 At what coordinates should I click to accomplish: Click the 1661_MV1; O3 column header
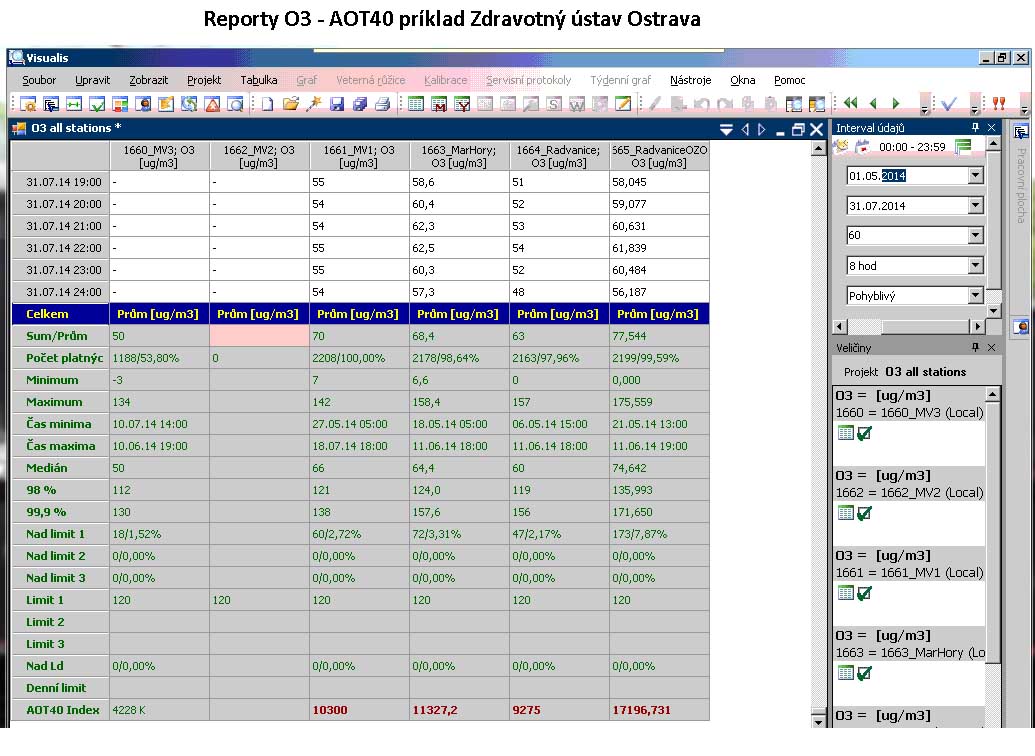[x=359, y=156]
